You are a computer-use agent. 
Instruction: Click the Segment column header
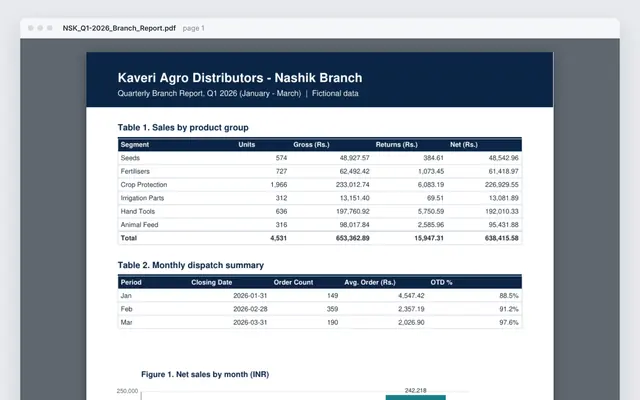(135, 144)
